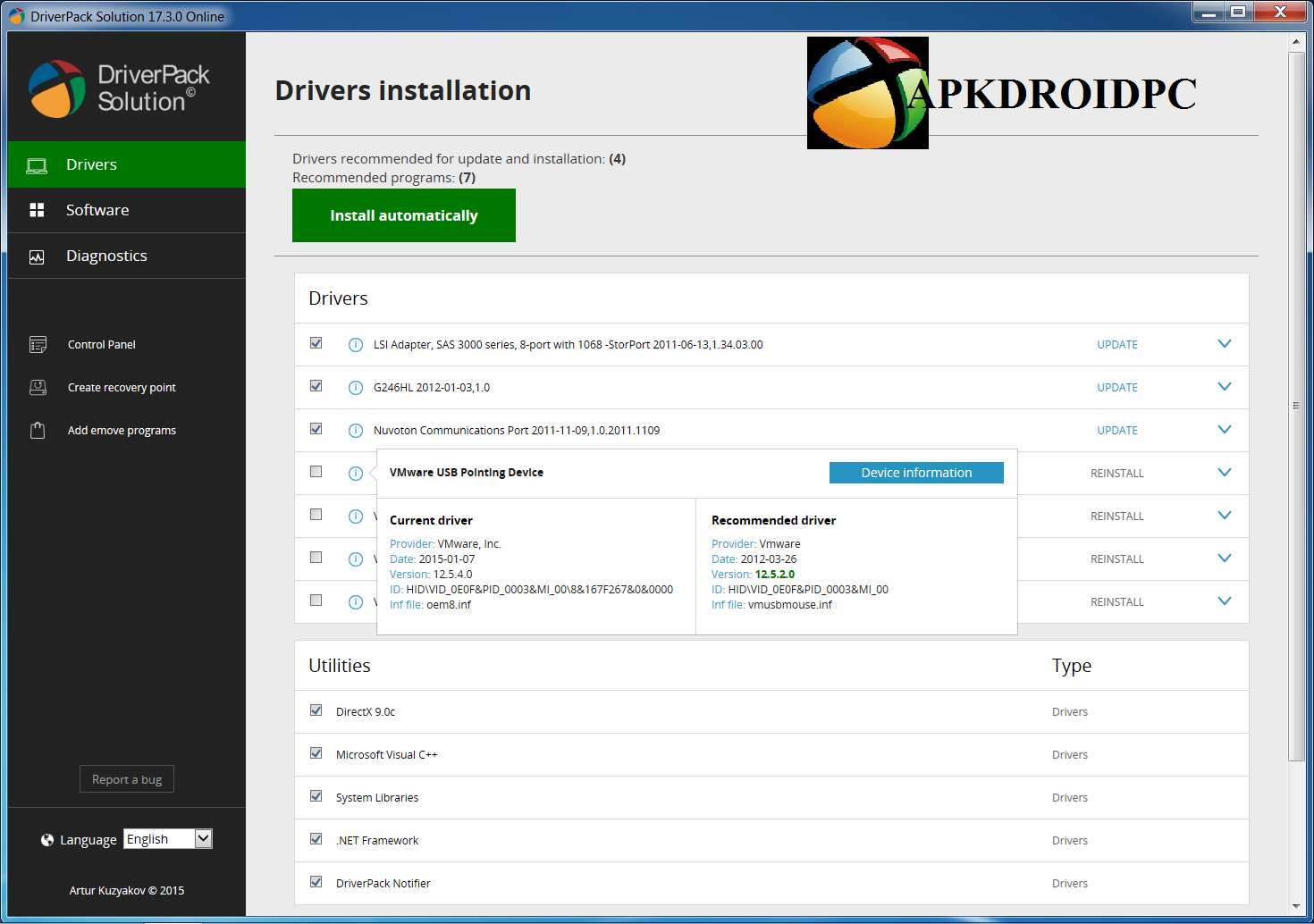Open the Language dropdown set to English

pyautogui.click(x=168, y=839)
